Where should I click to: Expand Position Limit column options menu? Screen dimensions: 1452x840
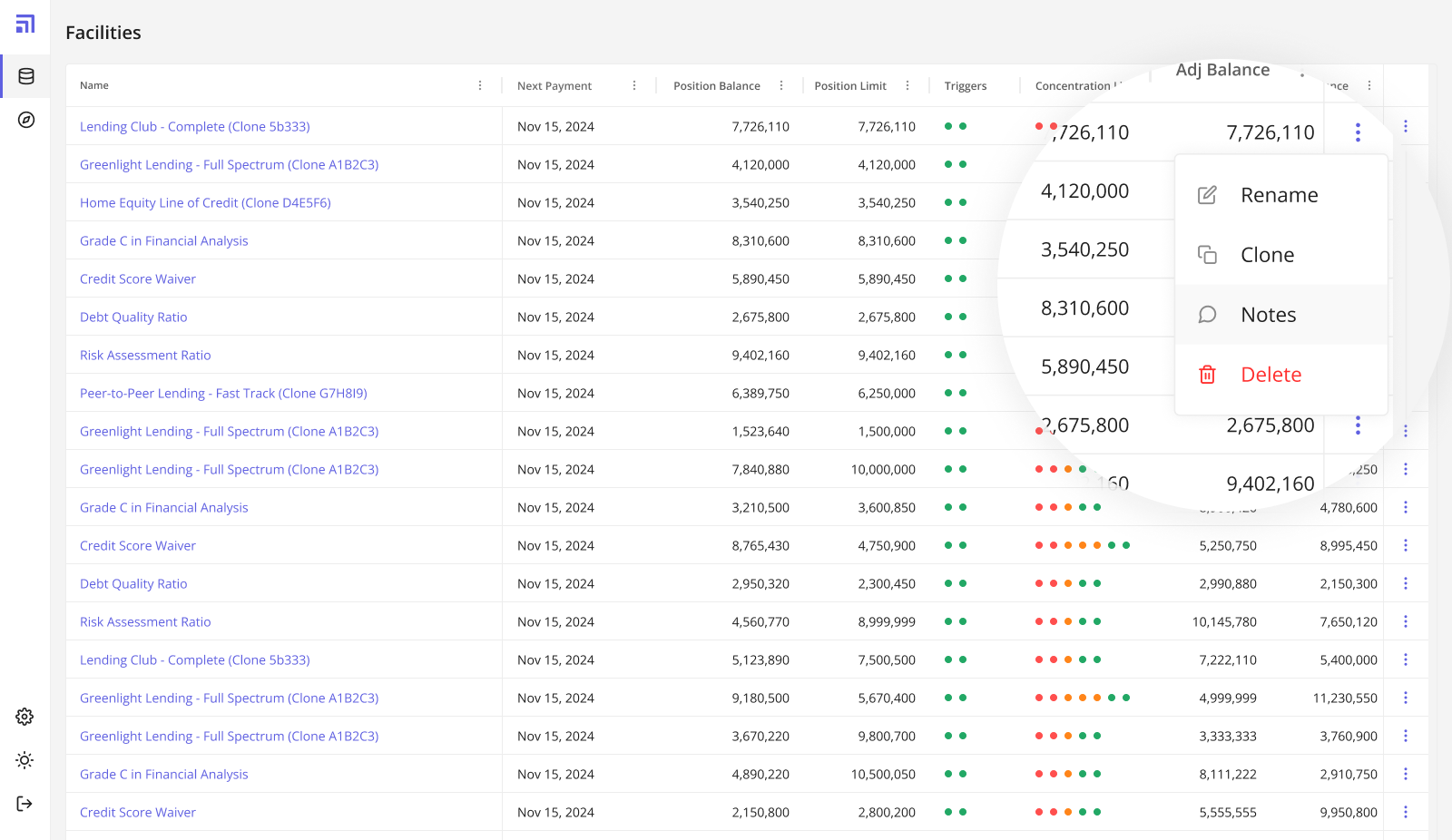tap(907, 85)
